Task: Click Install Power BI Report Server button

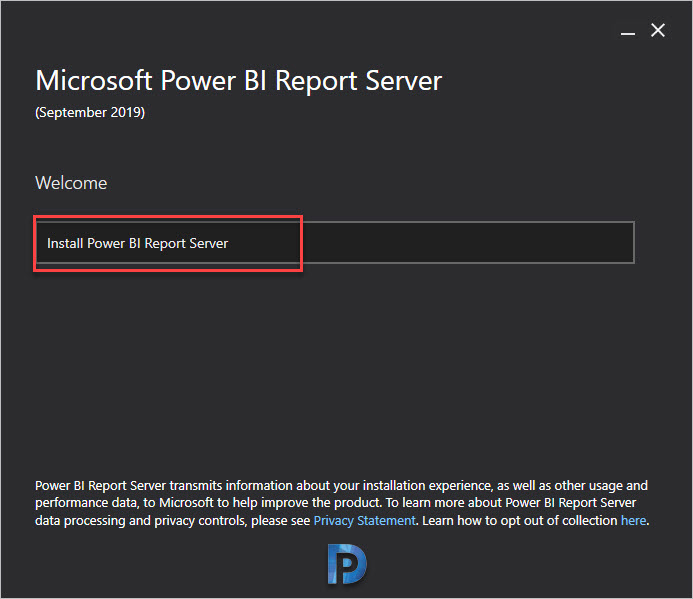Action: 335,243
